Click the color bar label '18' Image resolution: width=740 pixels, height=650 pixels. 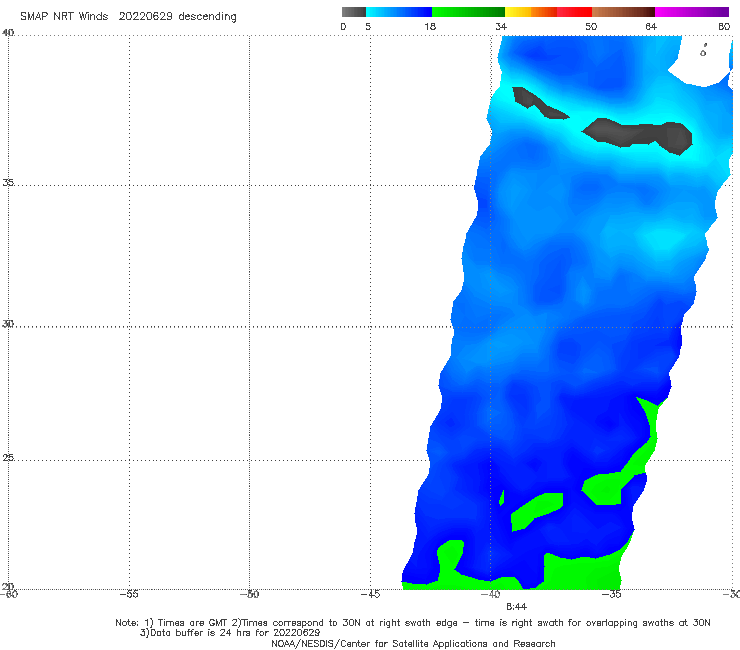click(430, 26)
